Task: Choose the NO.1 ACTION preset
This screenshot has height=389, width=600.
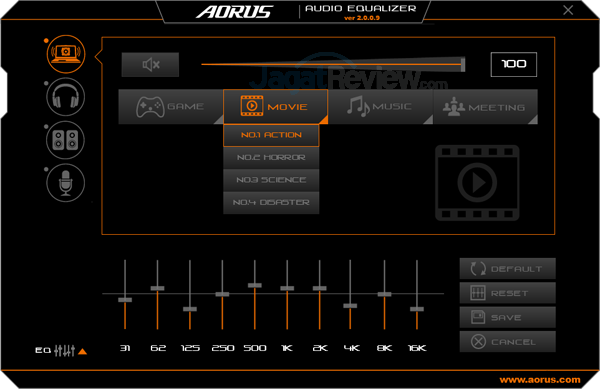Action: (x=271, y=135)
